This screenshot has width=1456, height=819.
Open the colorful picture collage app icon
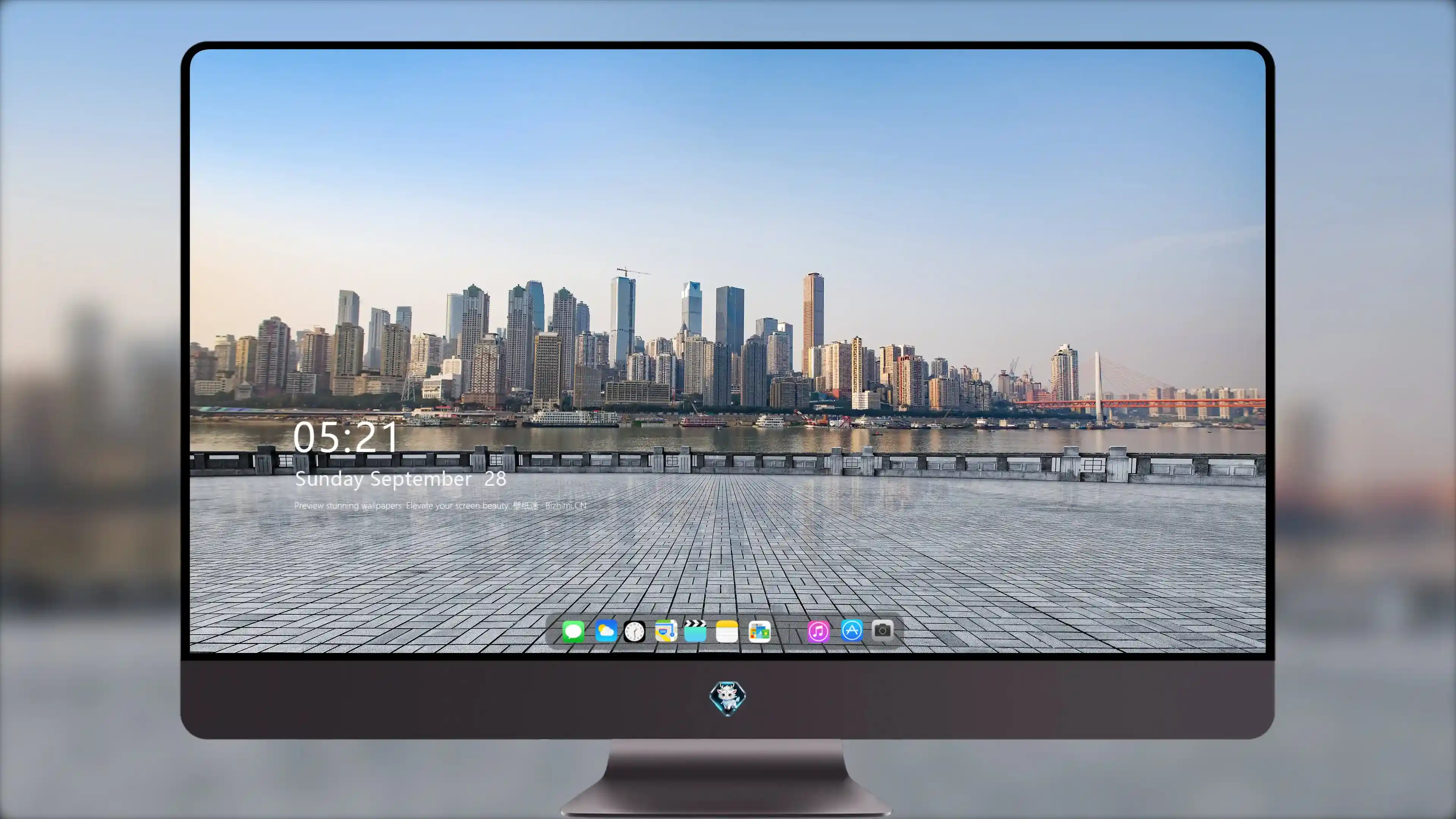(x=759, y=631)
